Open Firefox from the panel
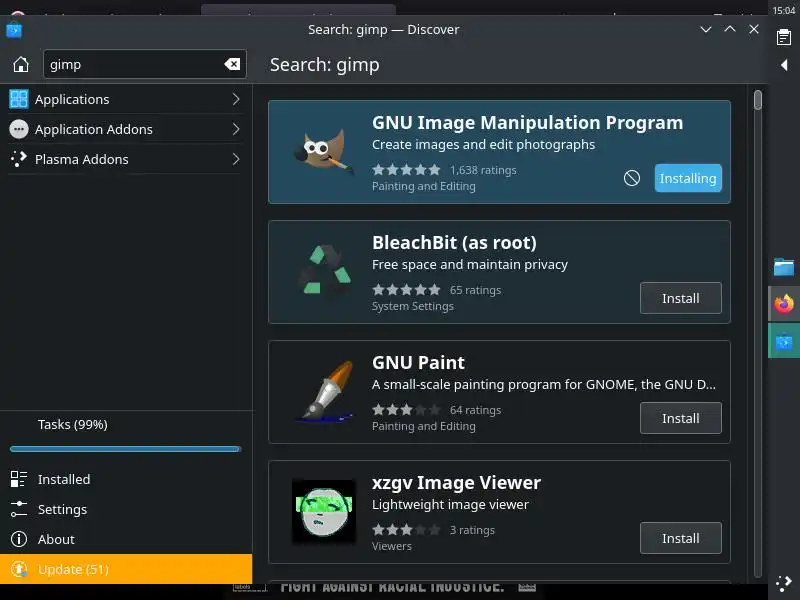Viewport: 800px width, 600px height. tap(784, 304)
